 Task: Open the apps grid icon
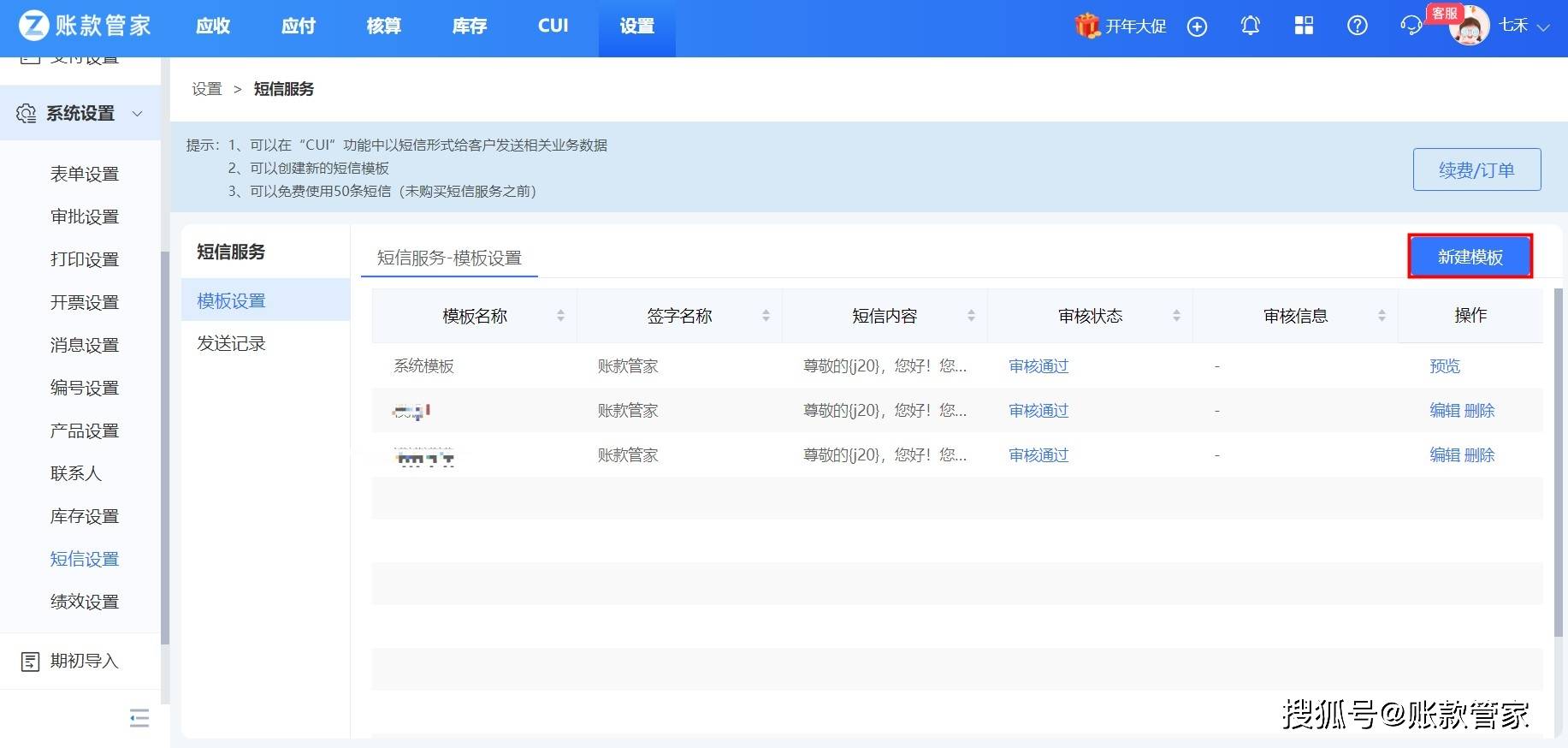(1304, 26)
